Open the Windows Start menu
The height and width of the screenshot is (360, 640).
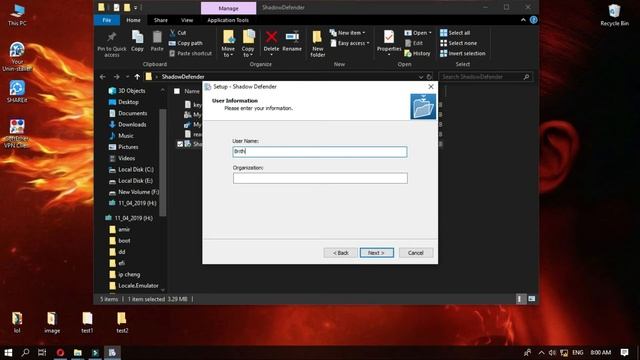click(x=8, y=352)
